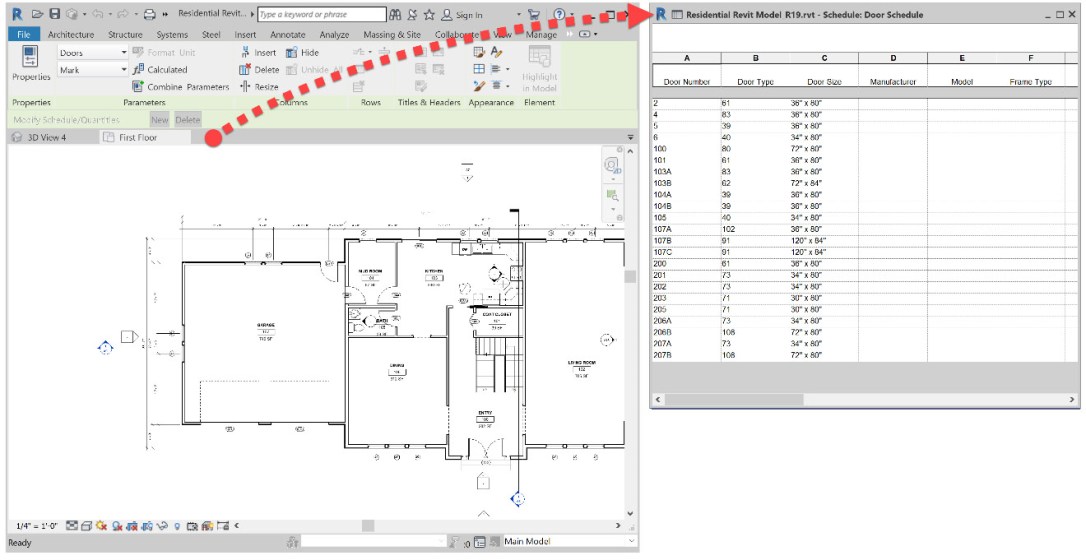Select the Resize column tool
Screen dimensions: 1086x560
pos(245,87)
